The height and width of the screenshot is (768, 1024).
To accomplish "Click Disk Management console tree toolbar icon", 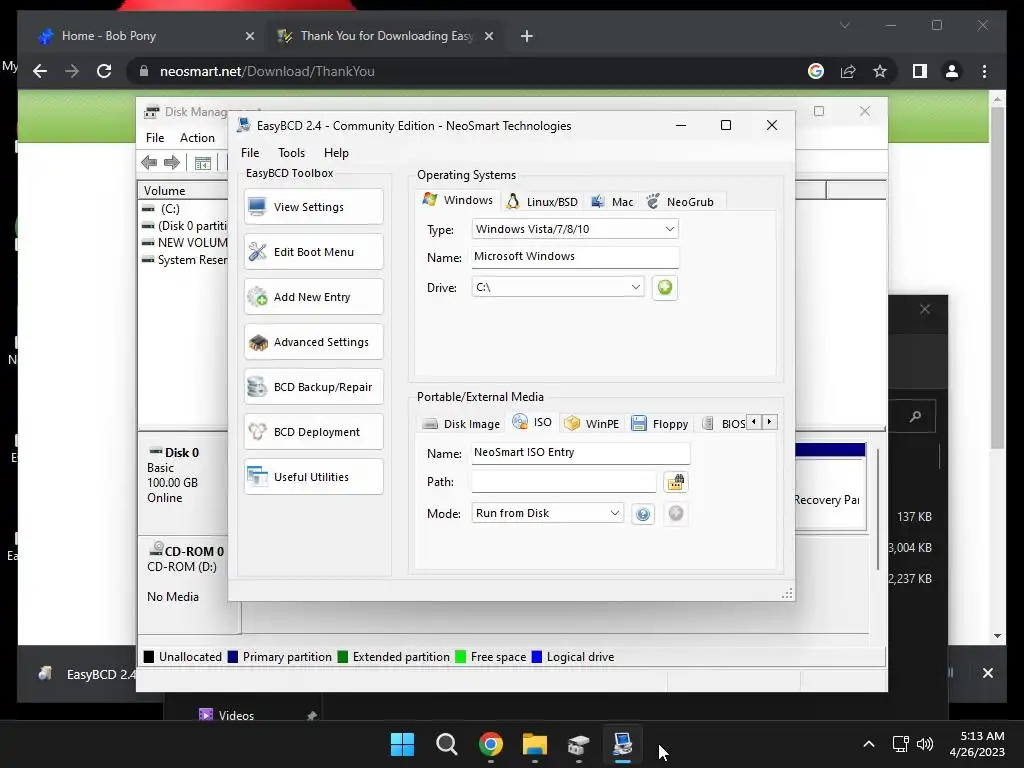I will (x=203, y=163).
